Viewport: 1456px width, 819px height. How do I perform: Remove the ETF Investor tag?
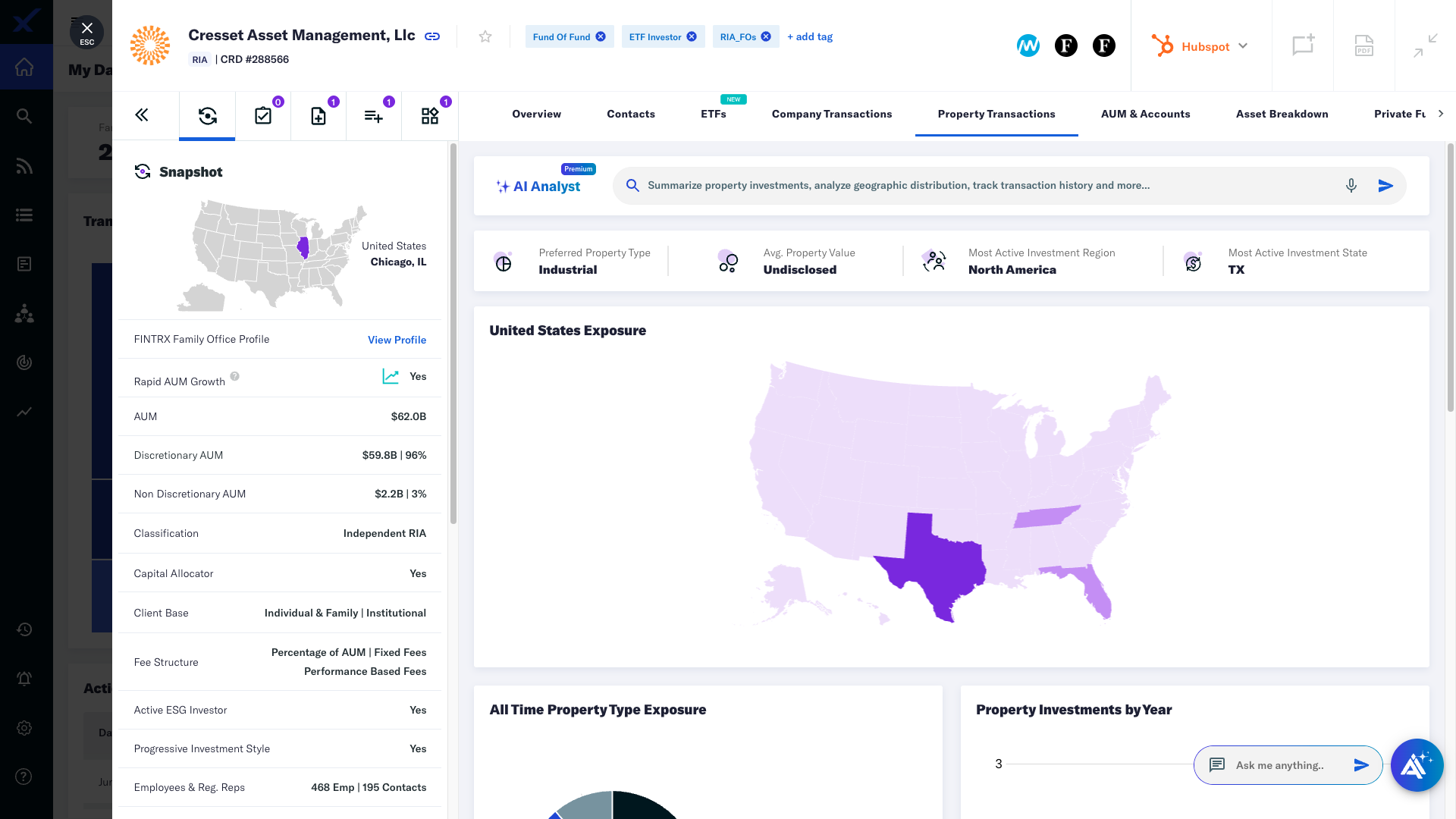click(692, 36)
